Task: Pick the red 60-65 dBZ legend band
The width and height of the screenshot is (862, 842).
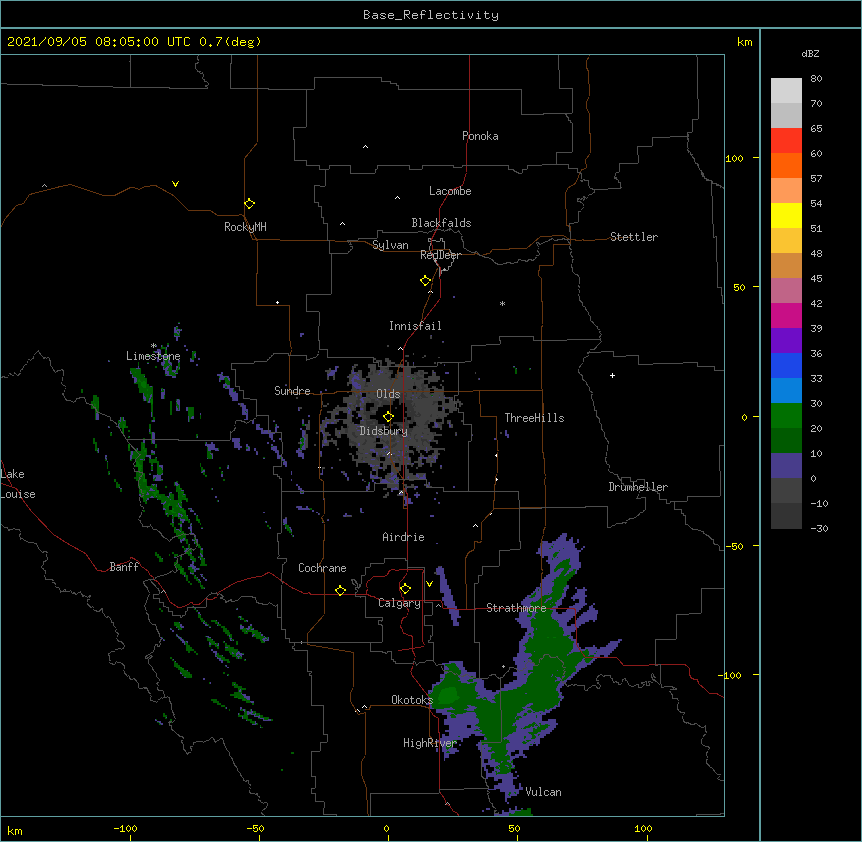Action: [786, 140]
